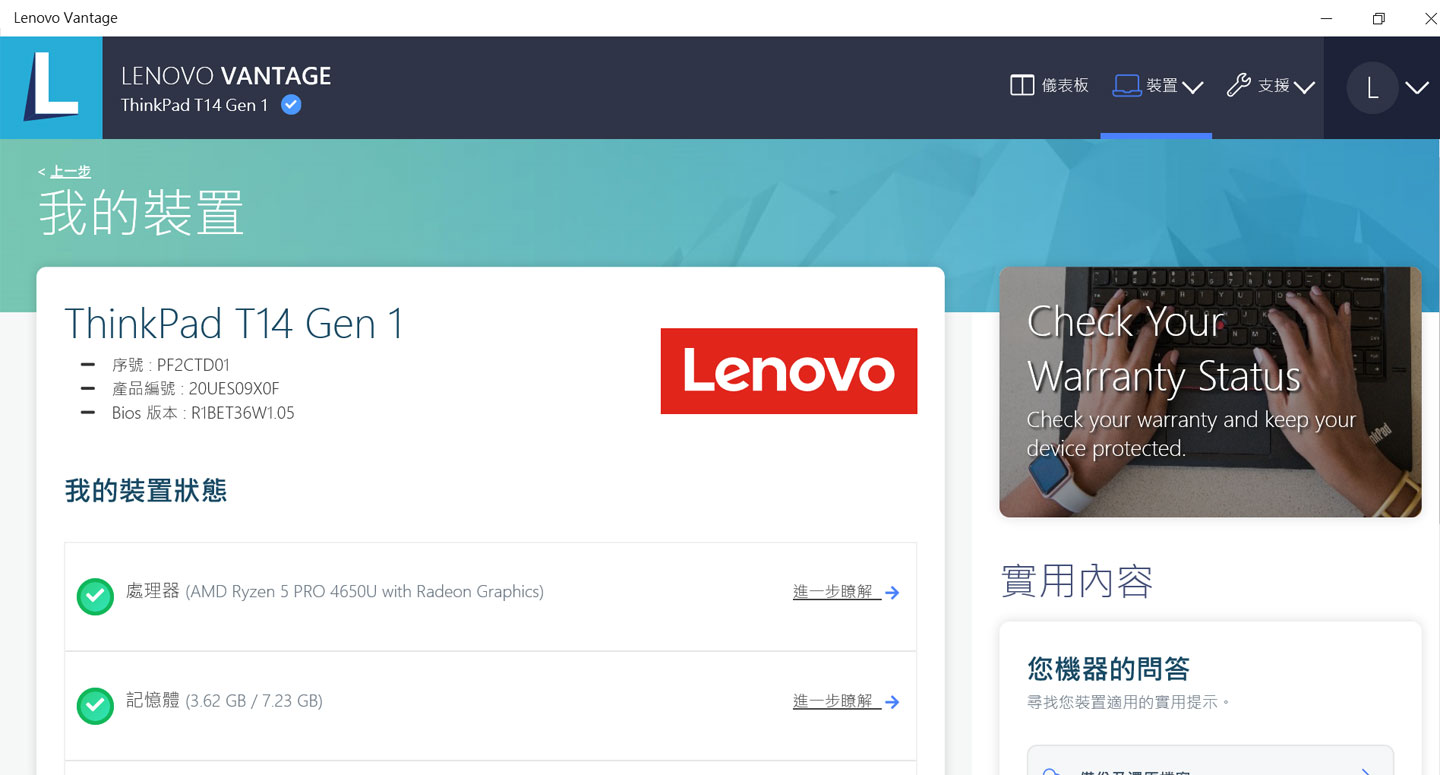This screenshot has height=775, width=1440.
Task: Click the 我的裝置狀態 section heading
Action: coord(146,490)
